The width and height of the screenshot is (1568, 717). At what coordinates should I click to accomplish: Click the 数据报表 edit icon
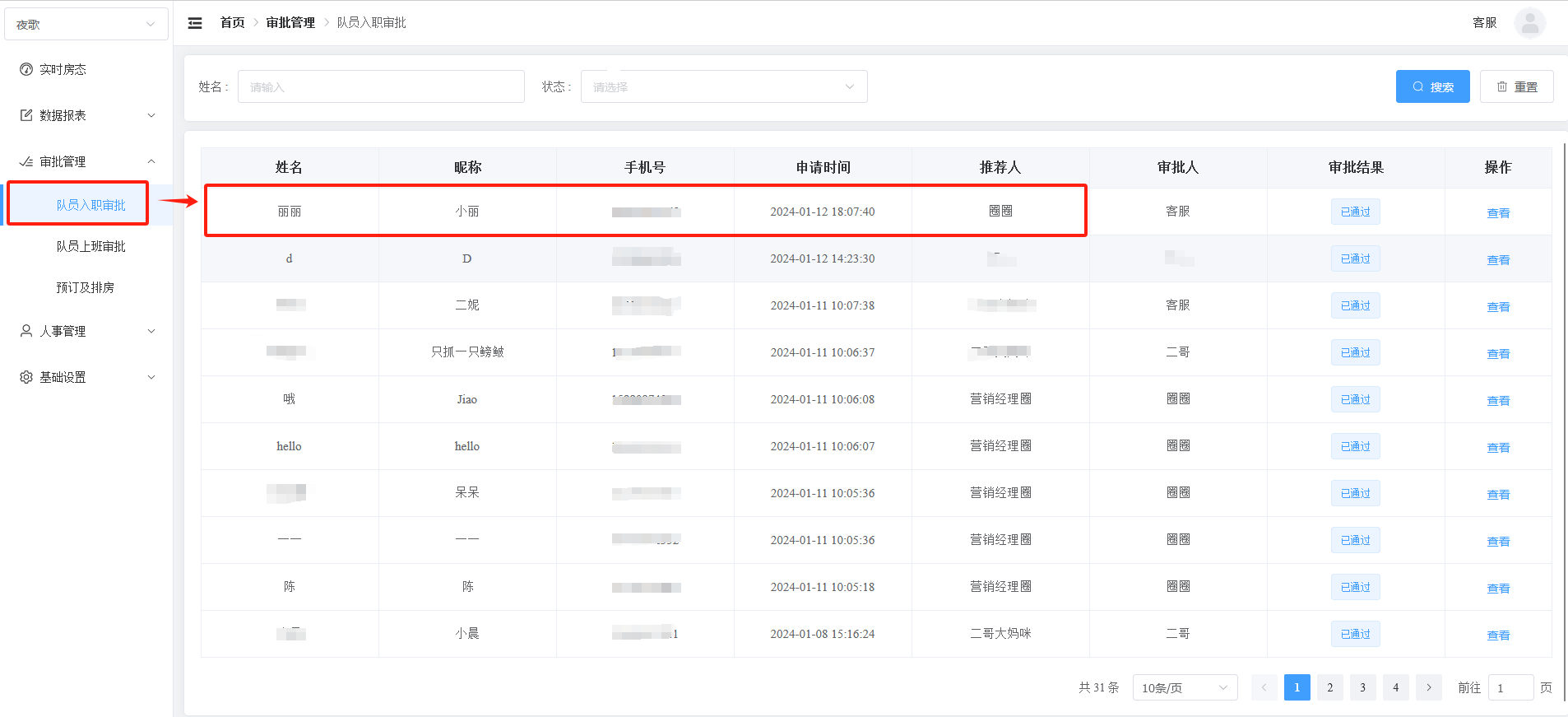tap(26, 115)
